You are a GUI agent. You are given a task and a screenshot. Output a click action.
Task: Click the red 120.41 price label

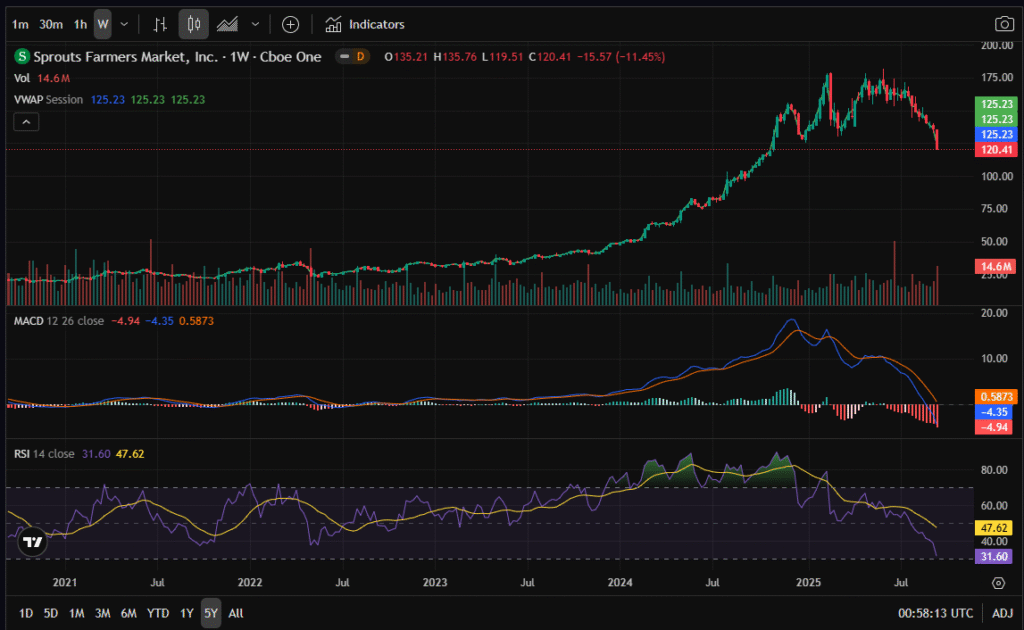[995, 150]
